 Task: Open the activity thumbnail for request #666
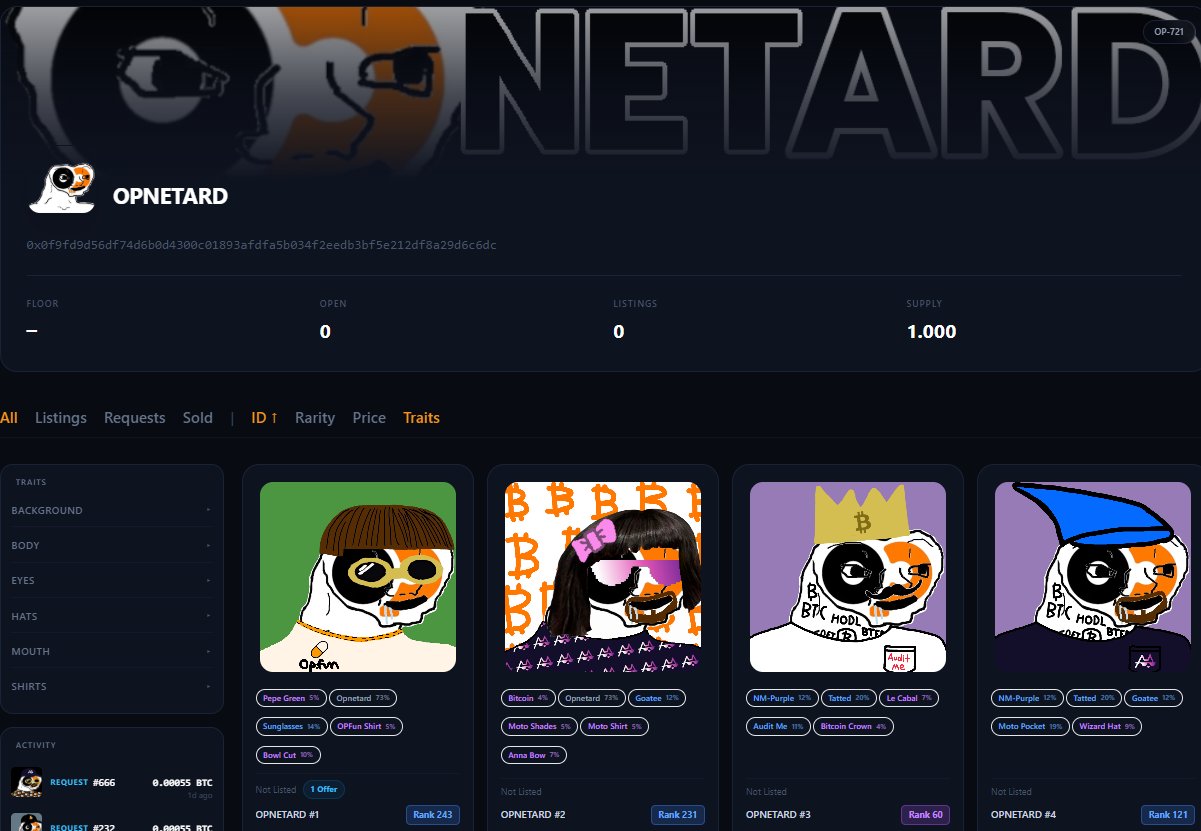[x=26, y=782]
